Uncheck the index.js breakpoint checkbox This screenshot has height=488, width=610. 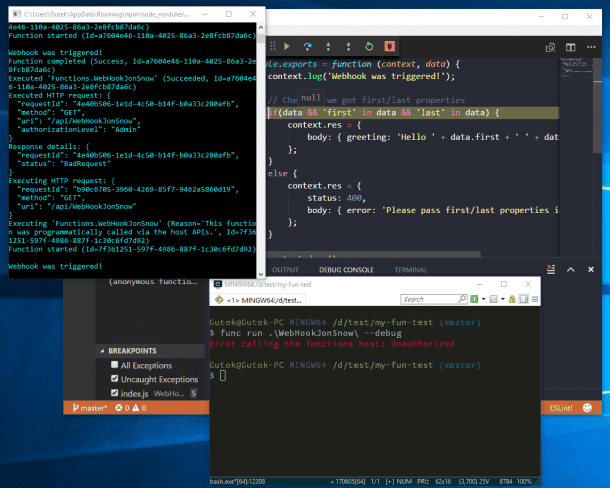click(x=114, y=393)
